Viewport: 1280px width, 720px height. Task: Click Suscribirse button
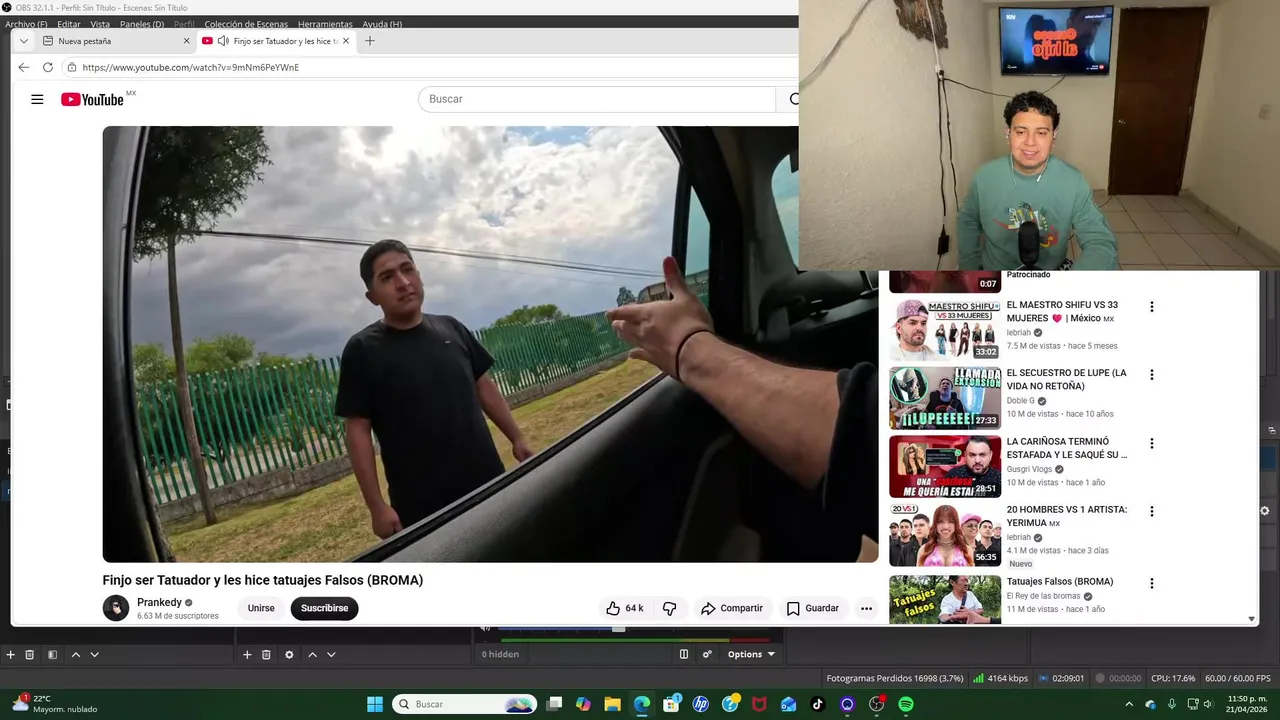click(324, 608)
